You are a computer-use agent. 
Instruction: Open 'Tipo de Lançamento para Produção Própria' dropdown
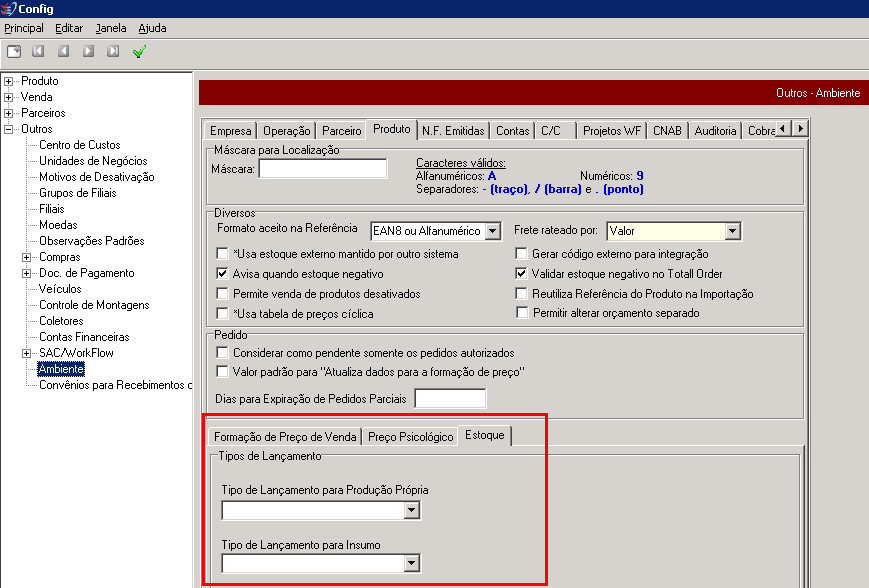click(x=411, y=510)
